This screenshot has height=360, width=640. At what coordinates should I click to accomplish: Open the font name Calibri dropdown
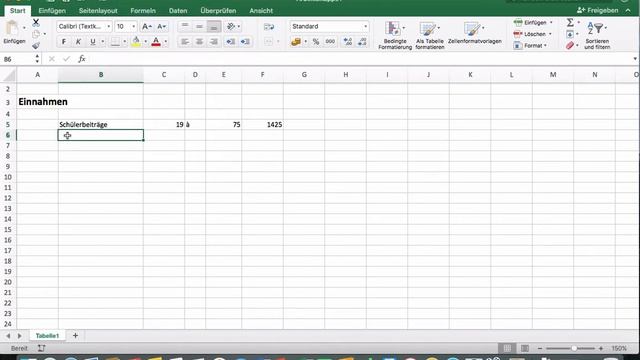pos(109,27)
